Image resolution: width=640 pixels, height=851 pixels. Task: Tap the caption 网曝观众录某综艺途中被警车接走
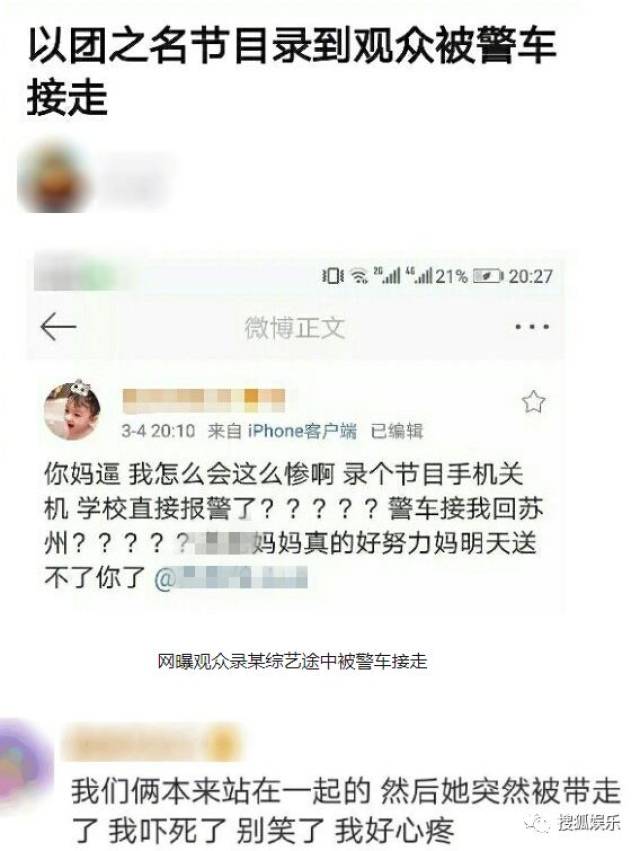[x=292, y=661]
